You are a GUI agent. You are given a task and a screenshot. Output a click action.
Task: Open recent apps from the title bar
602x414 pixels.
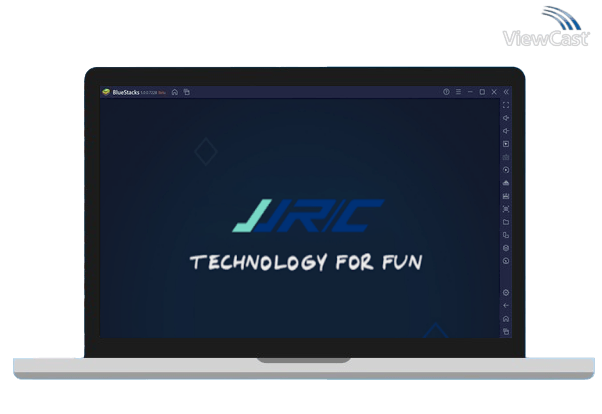coord(187,92)
